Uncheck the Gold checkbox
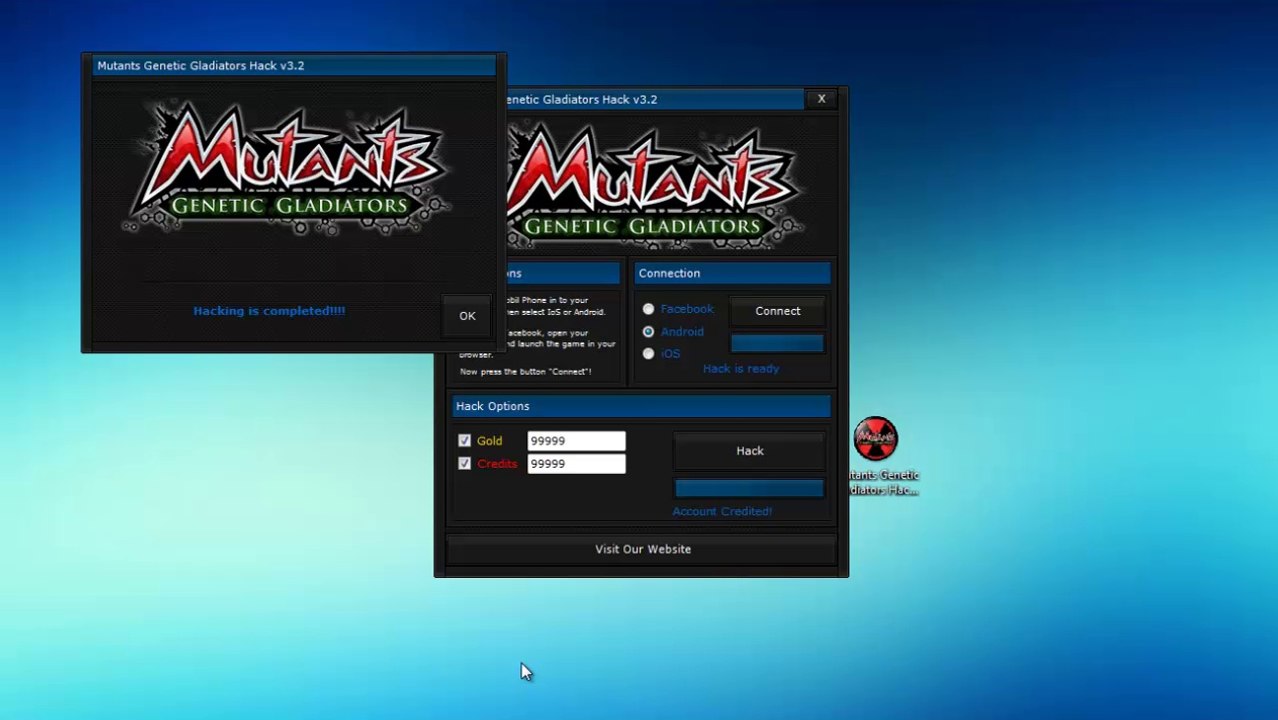Screen dimensions: 1278x720 click(464, 440)
